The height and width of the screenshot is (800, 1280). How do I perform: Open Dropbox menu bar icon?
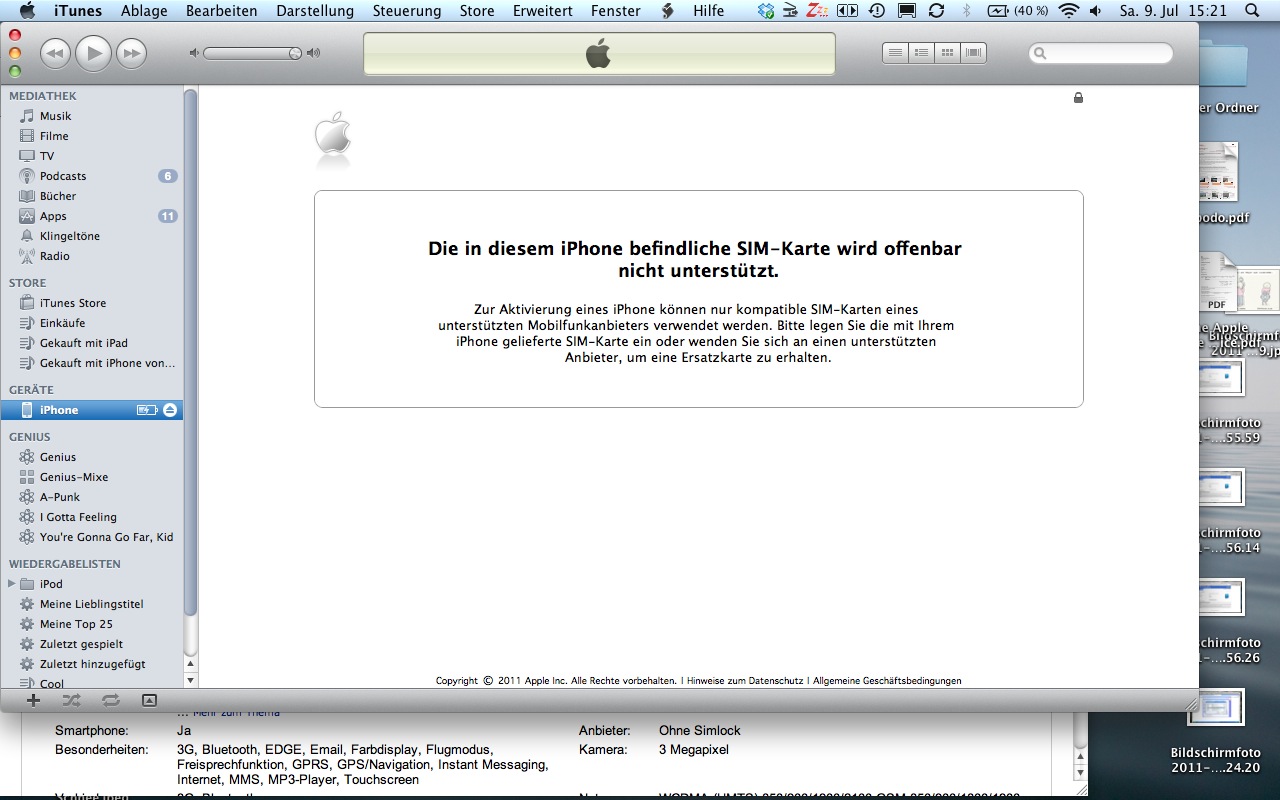[x=766, y=11]
